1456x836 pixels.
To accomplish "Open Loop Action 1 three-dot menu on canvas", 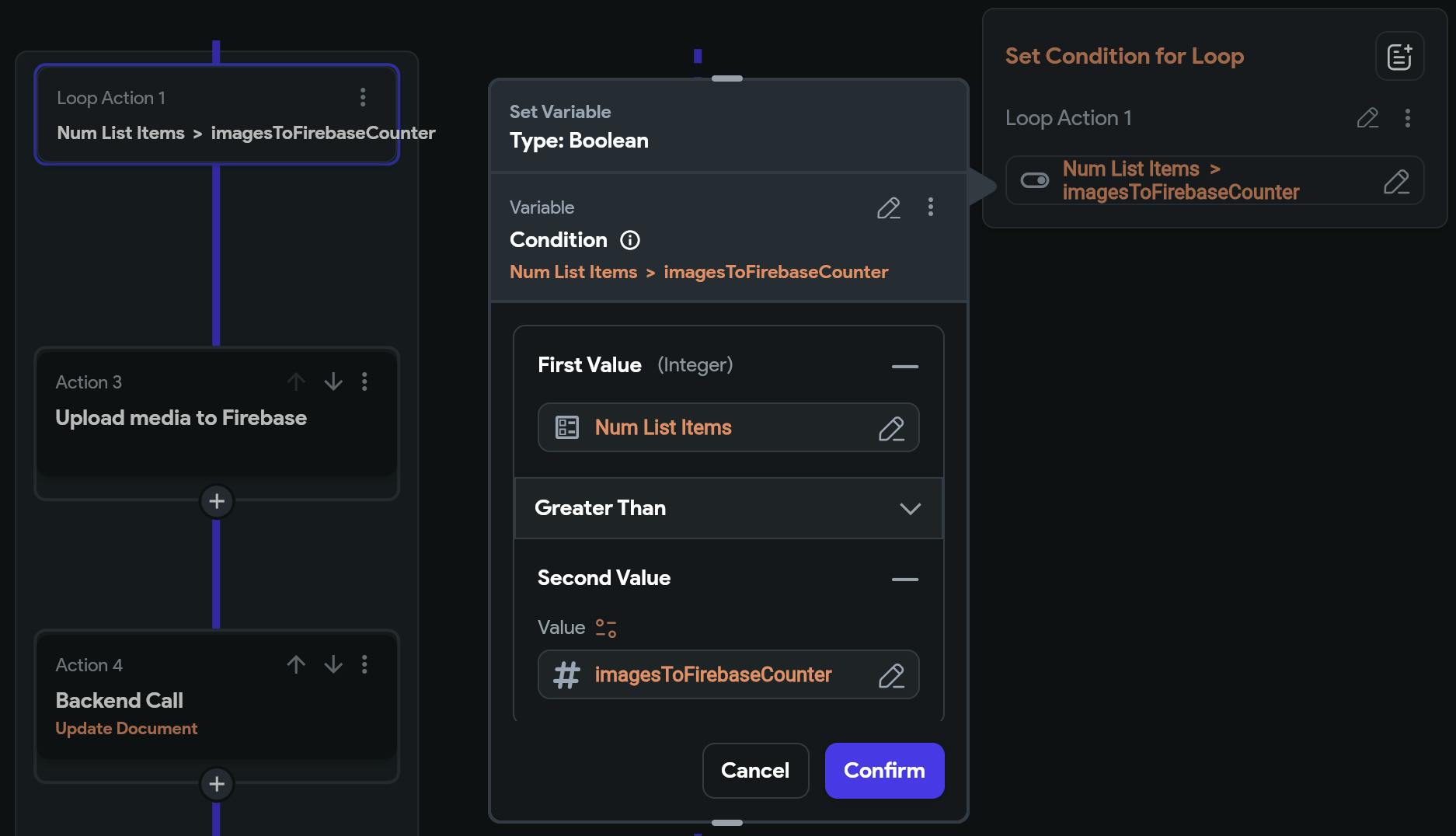I will [363, 97].
